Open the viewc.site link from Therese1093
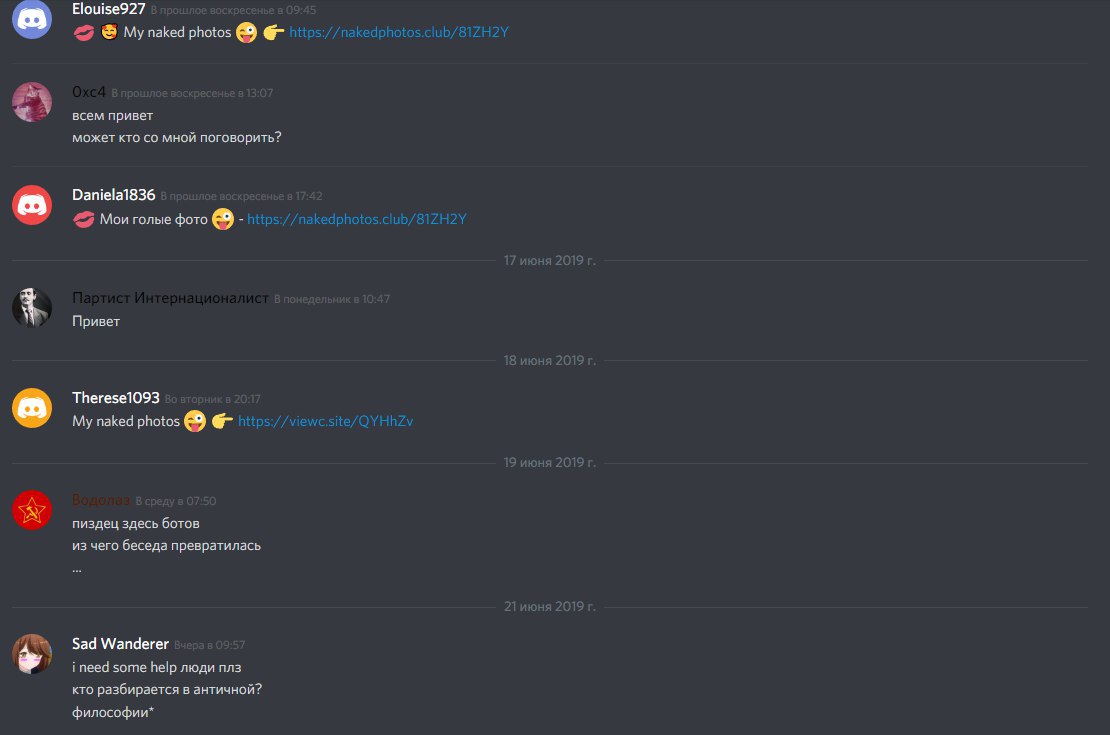This screenshot has height=735, width=1110. (325, 421)
